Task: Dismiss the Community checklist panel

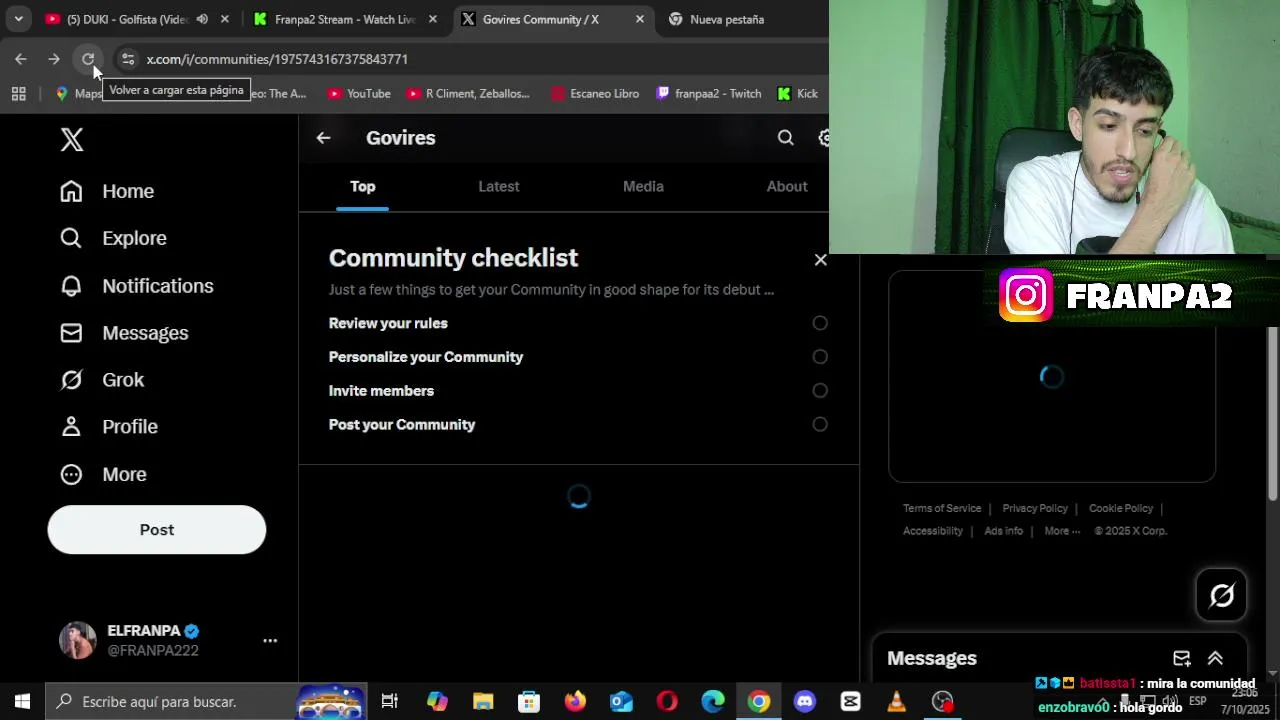Action: point(821,260)
